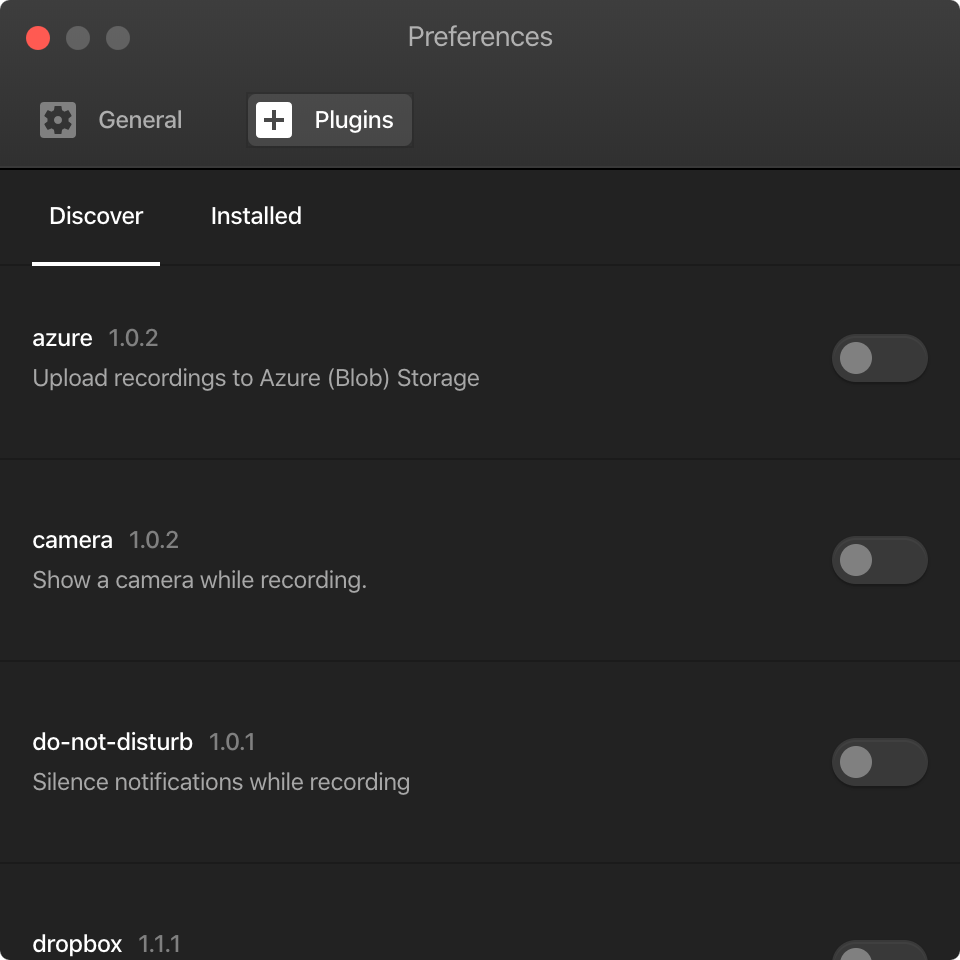Screen dimensions: 960x960
Task: Click "Show a camera while recording." description
Action: [200, 580]
